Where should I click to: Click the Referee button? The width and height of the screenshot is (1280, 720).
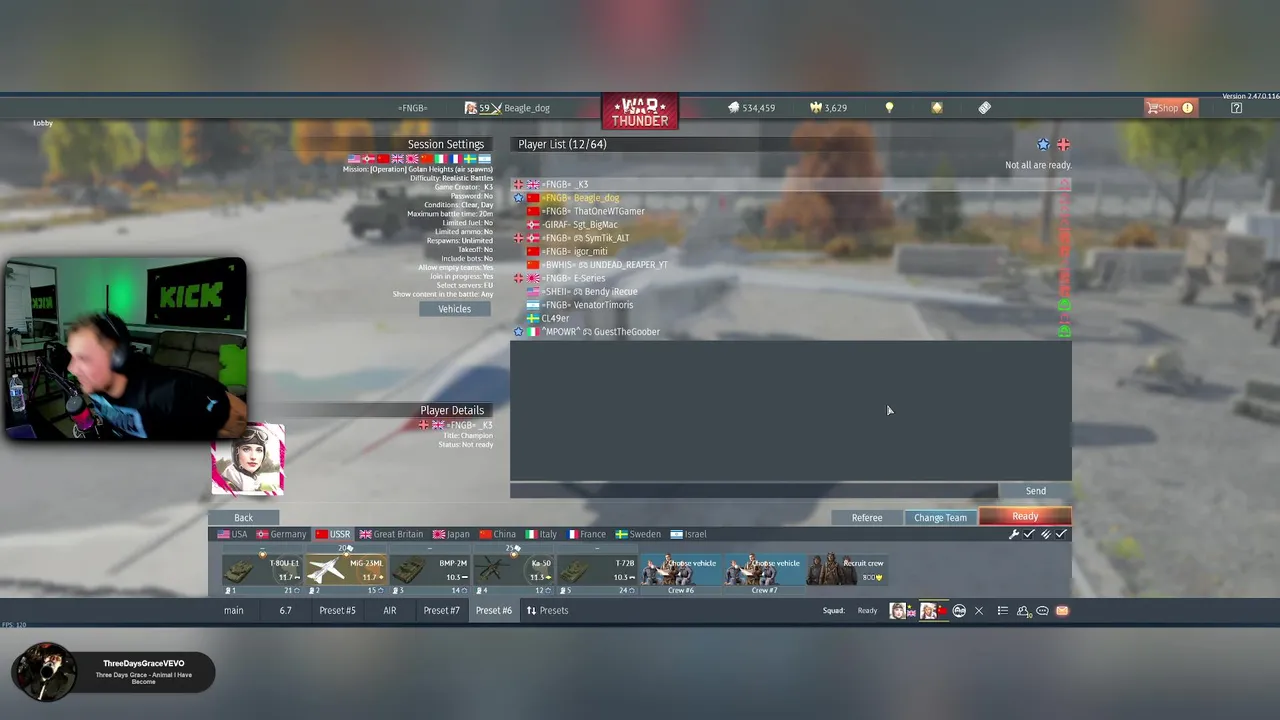[867, 518]
